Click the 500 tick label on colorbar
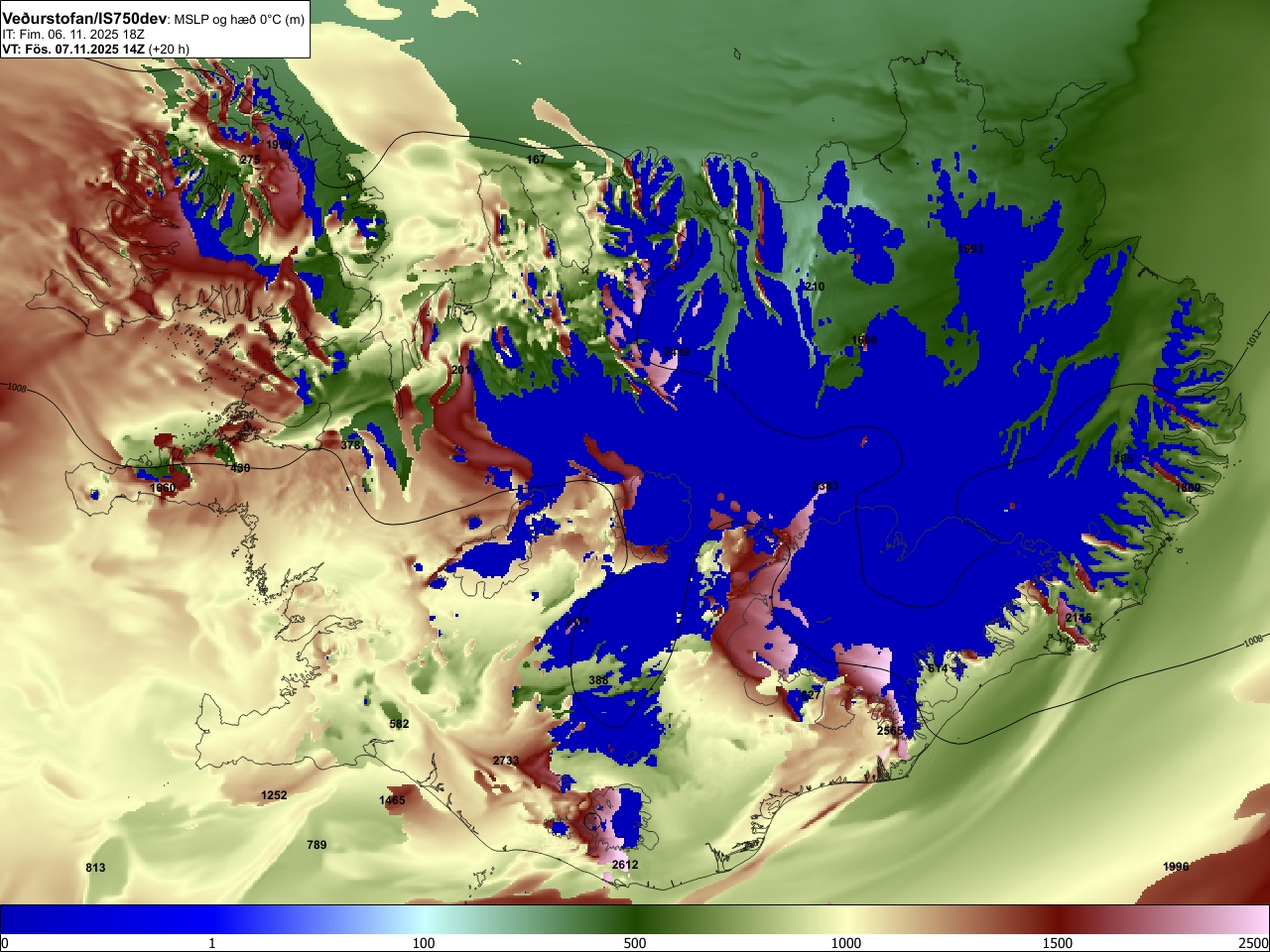Viewport: 1270px width, 952px height. (635, 943)
